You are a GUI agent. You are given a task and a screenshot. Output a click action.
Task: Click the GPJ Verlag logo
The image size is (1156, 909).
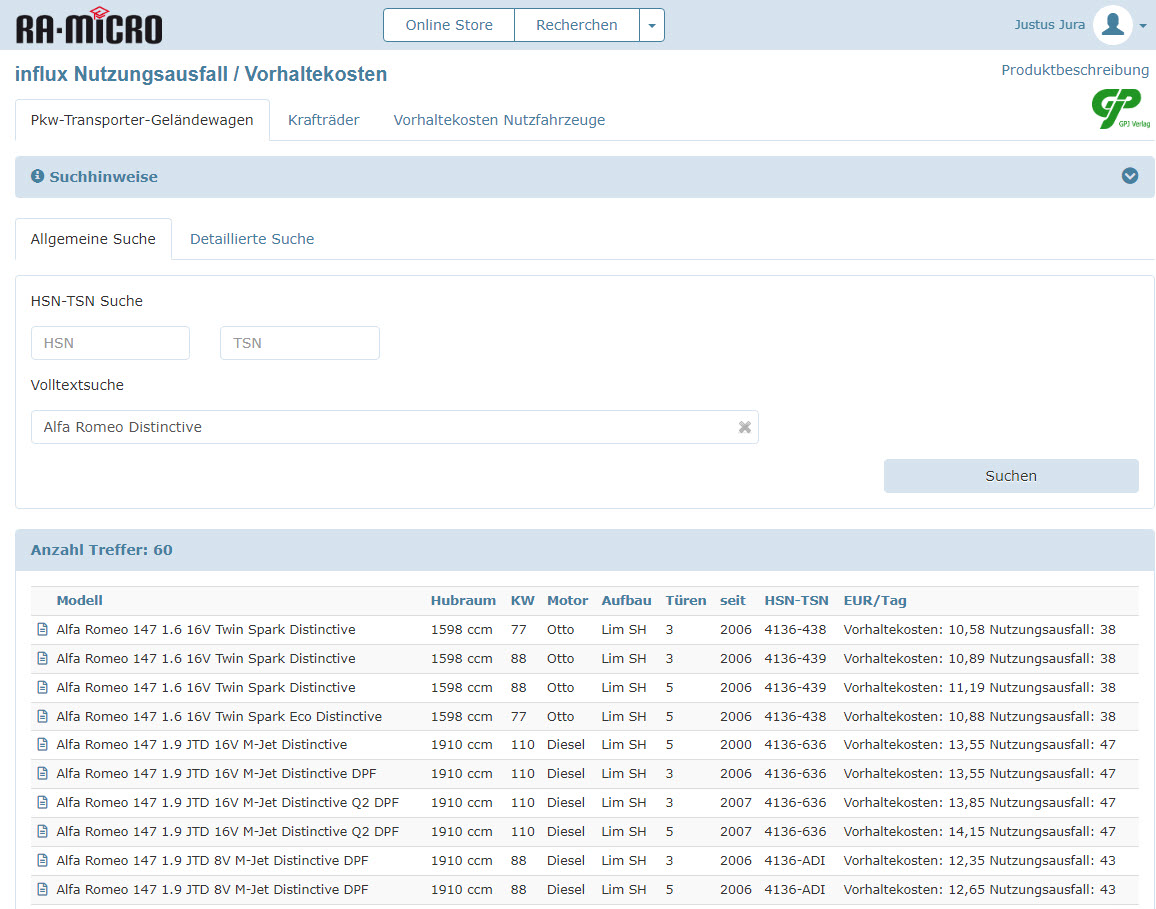pos(1121,108)
